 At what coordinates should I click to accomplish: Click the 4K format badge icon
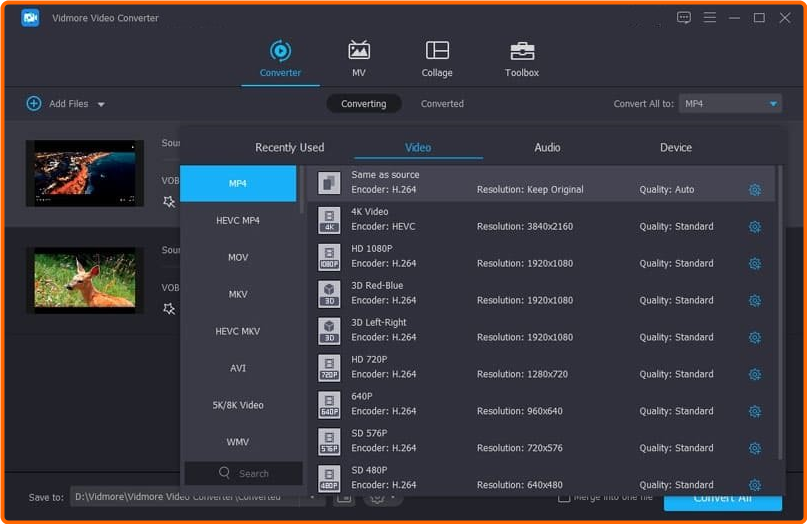tap(329, 220)
